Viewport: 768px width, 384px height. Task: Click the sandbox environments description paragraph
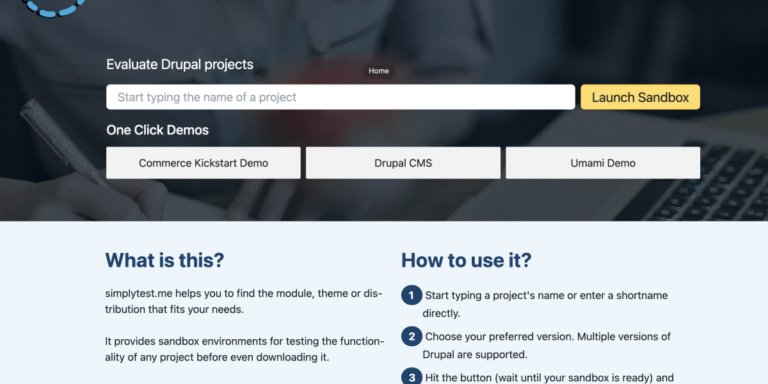[244, 349]
